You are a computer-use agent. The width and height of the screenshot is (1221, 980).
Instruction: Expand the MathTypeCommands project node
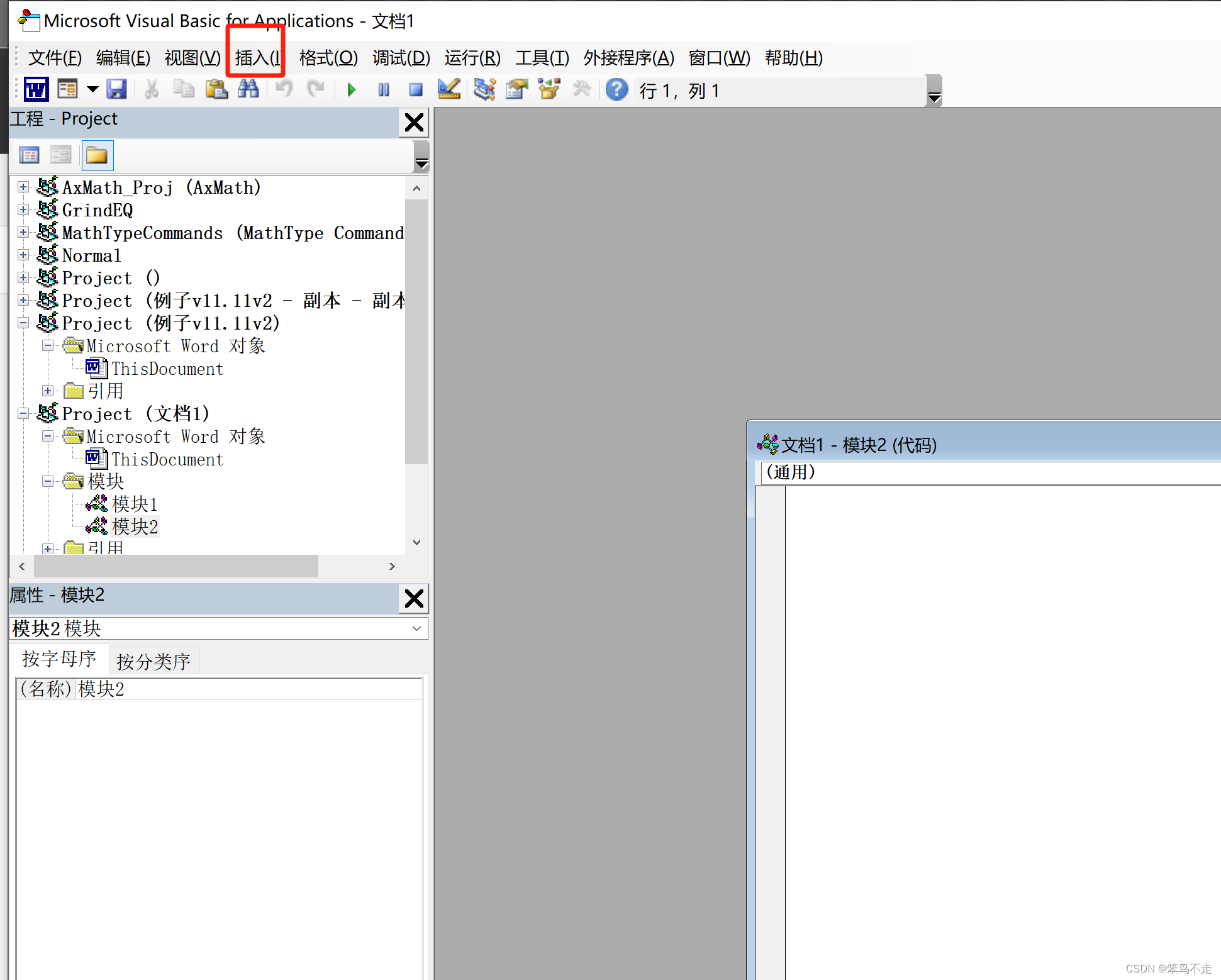click(x=23, y=232)
